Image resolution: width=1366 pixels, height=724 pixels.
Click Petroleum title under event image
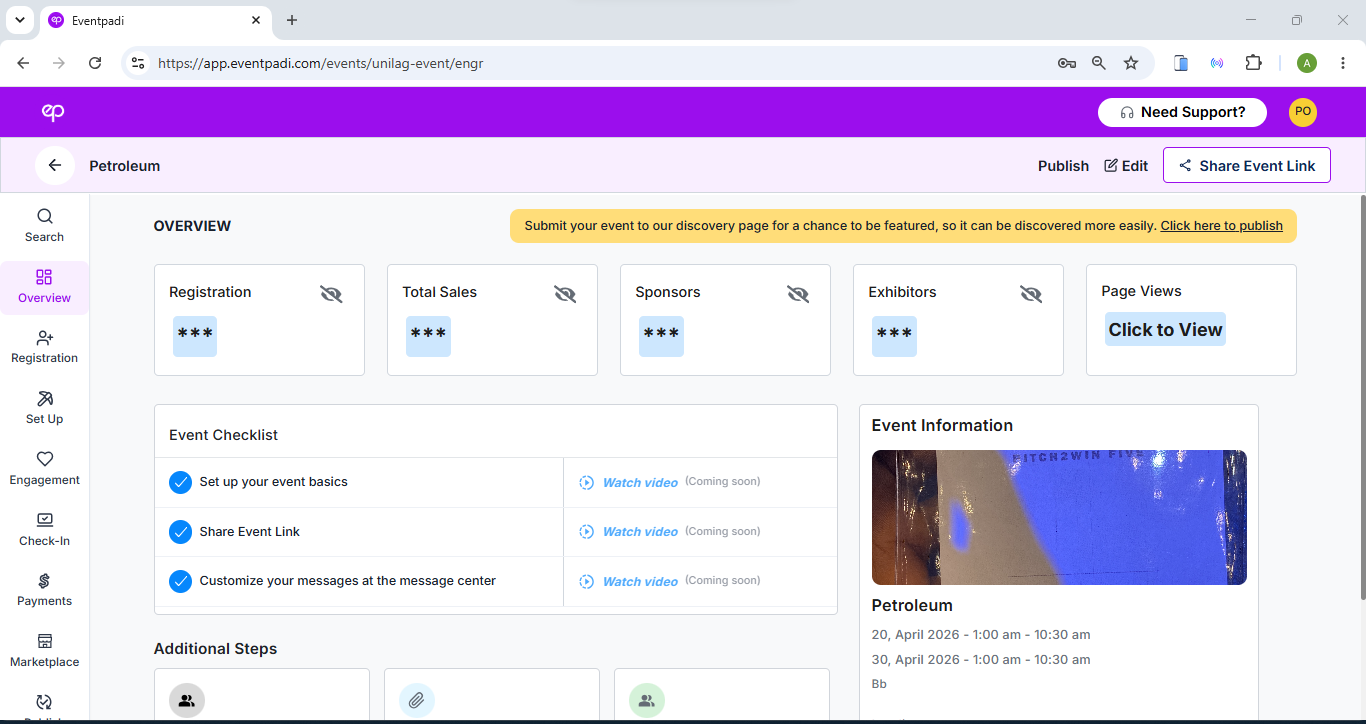click(912, 606)
